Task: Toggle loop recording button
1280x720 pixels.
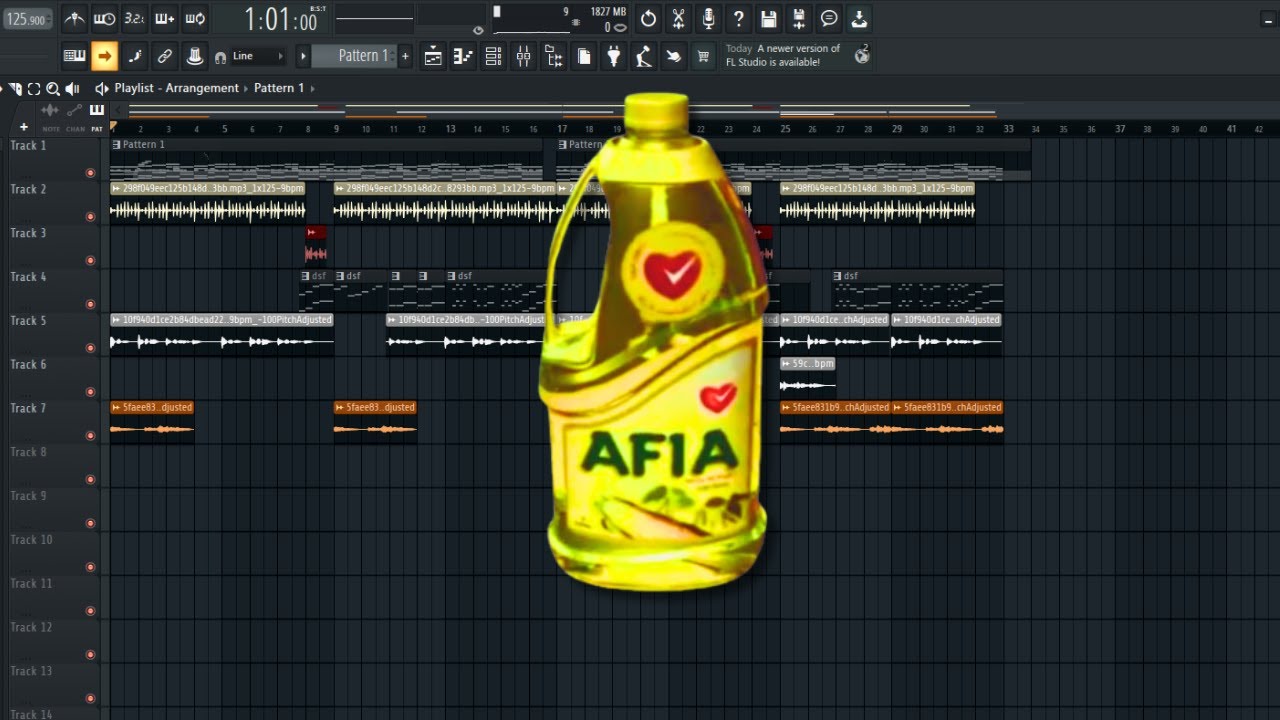Action: [x=196, y=18]
